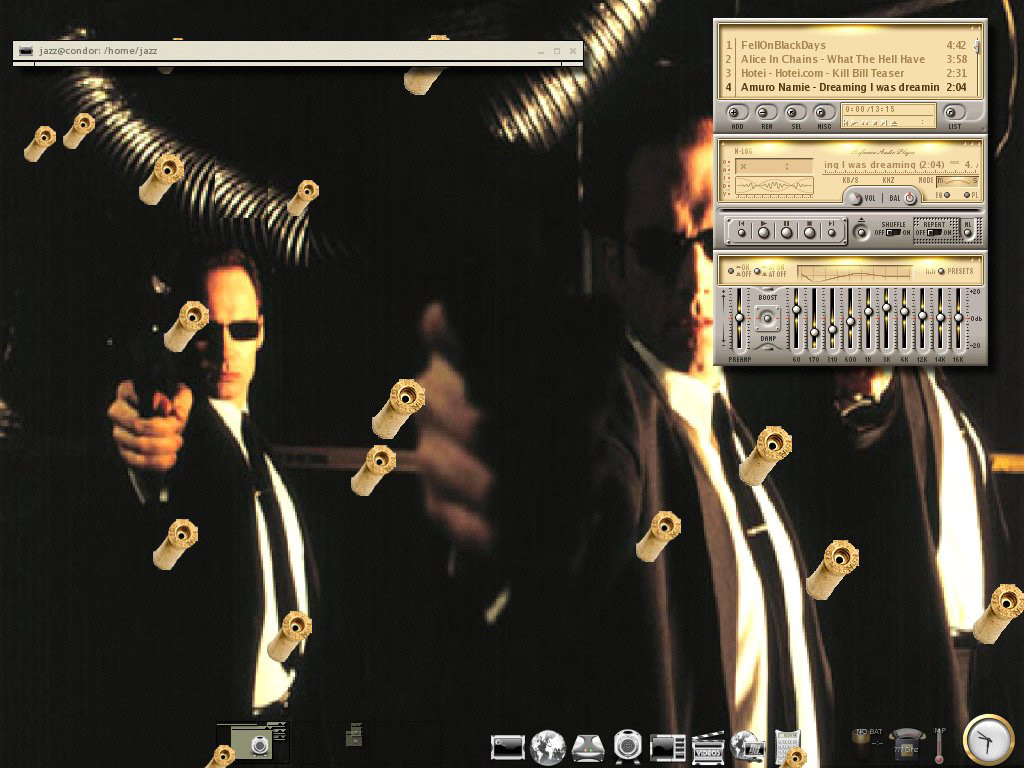Click the main player time display

[774, 167]
